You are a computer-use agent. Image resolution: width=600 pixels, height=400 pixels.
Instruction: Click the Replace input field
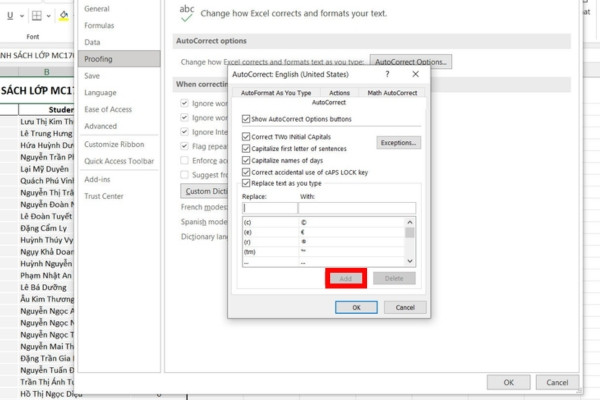coord(270,208)
